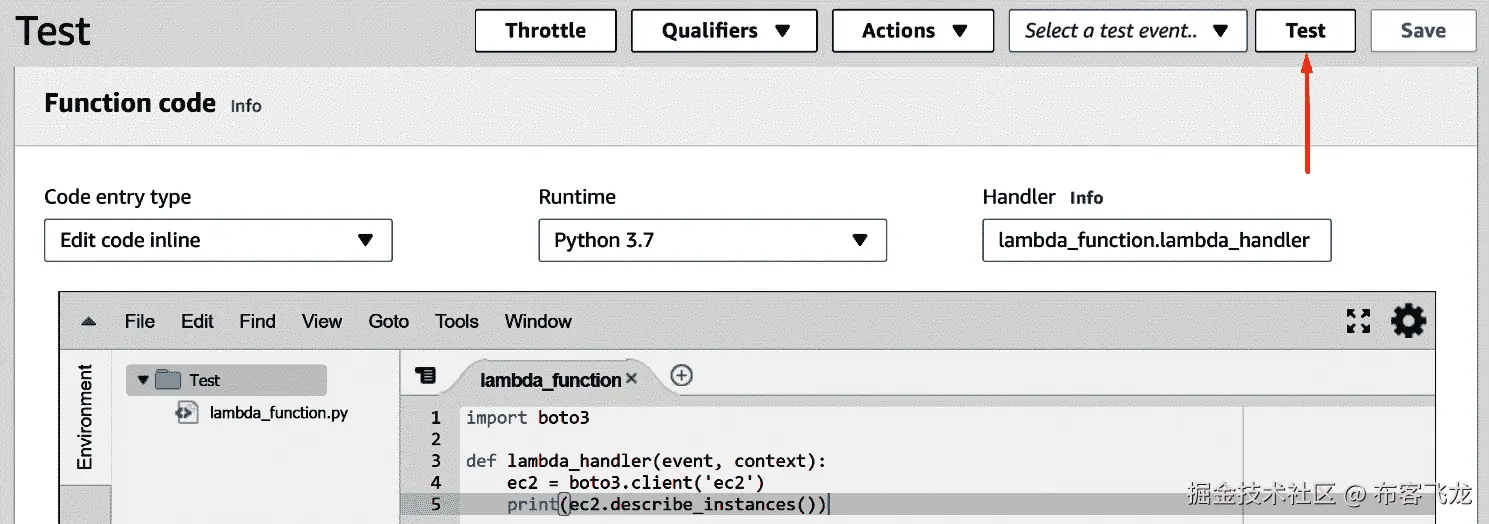Click the tab list icon left of tabs
Screen dimensions: 1489x524
[425, 376]
